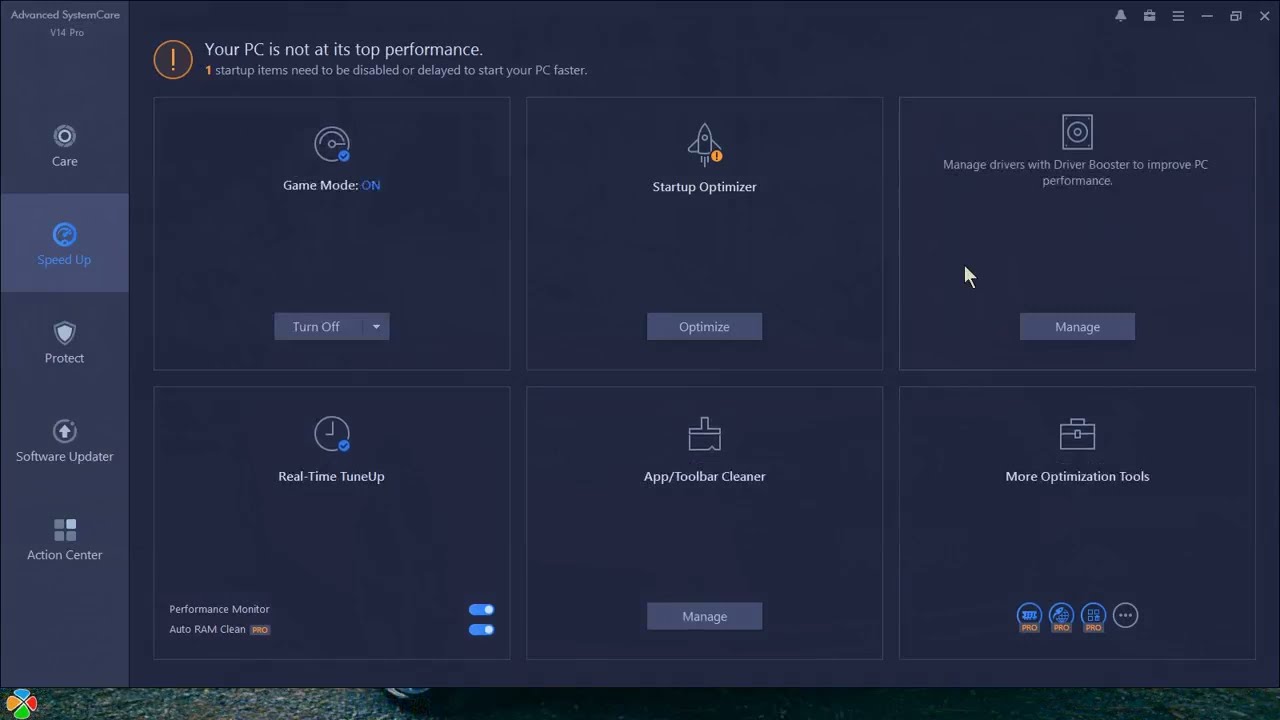Image resolution: width=1280 pixels, height=720 pixels.
Task: Open the hamburger options menu
Action: pyautogui.click(x=1178, y=16)
